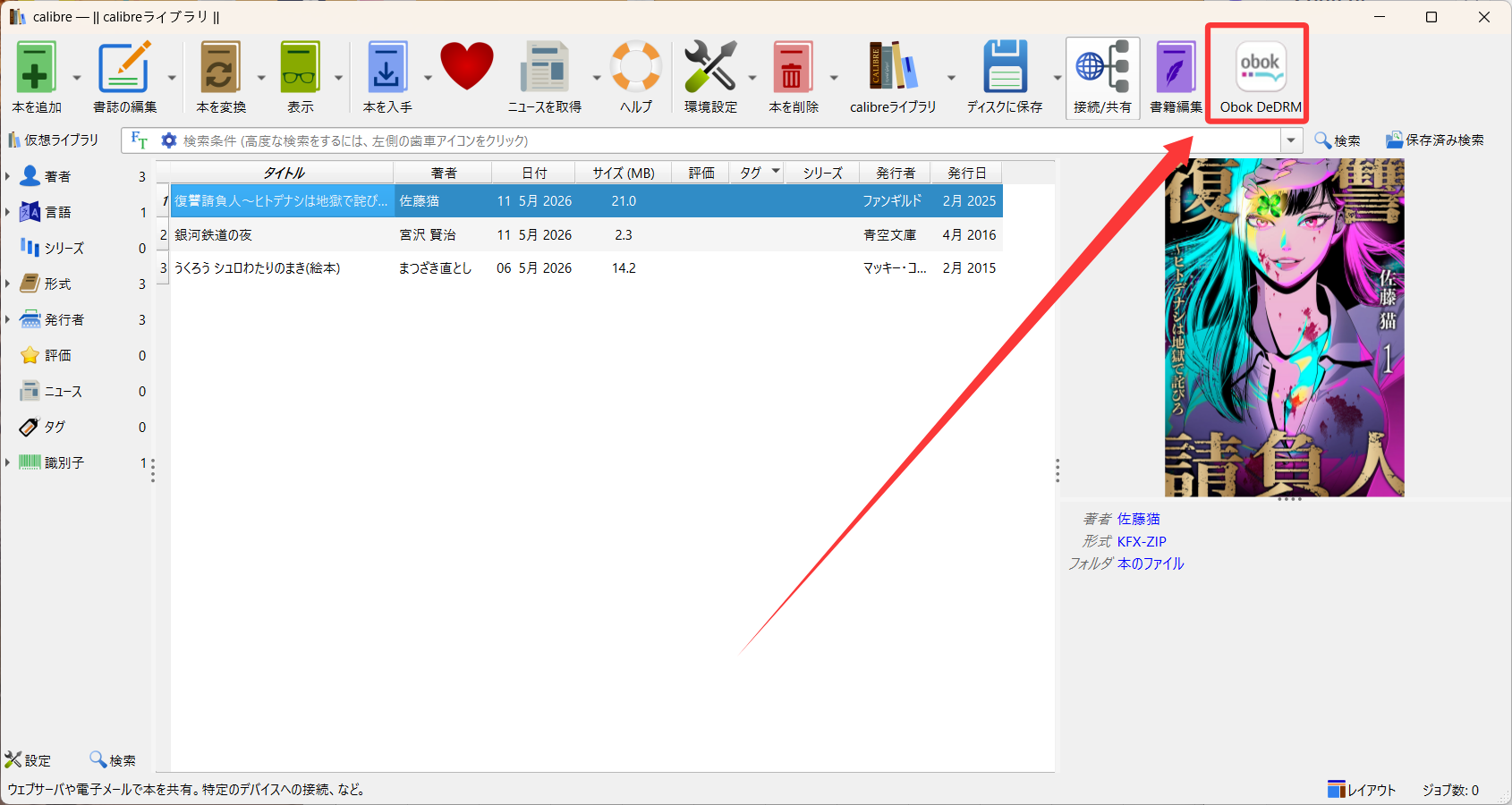Toggle full text search FT icon
Screen dimensions: 1512x805
tap(139, 140)
